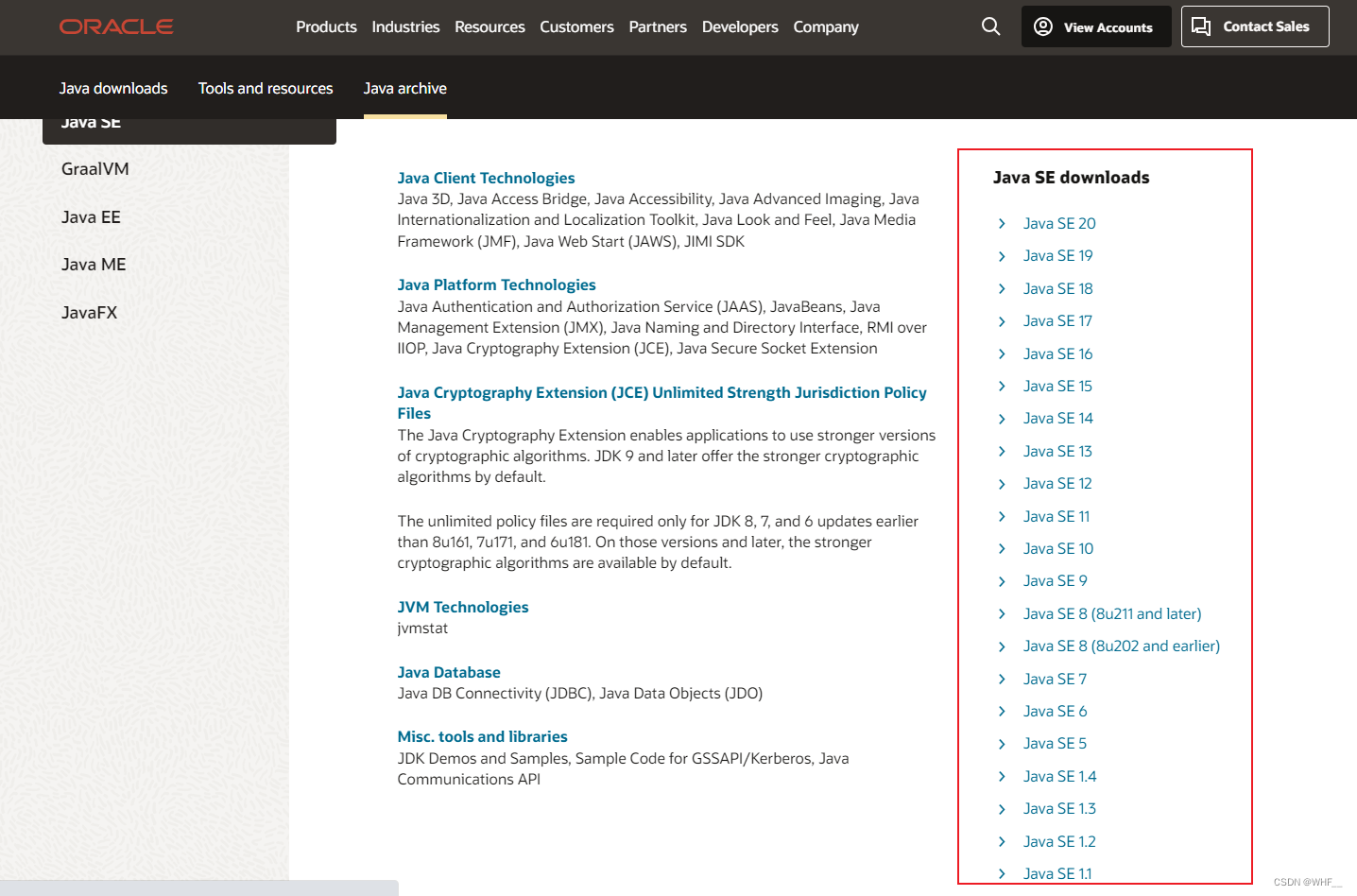1357x896 pixels.
Task: Click the Oracle logo
Action: click(x=116, y=26)
